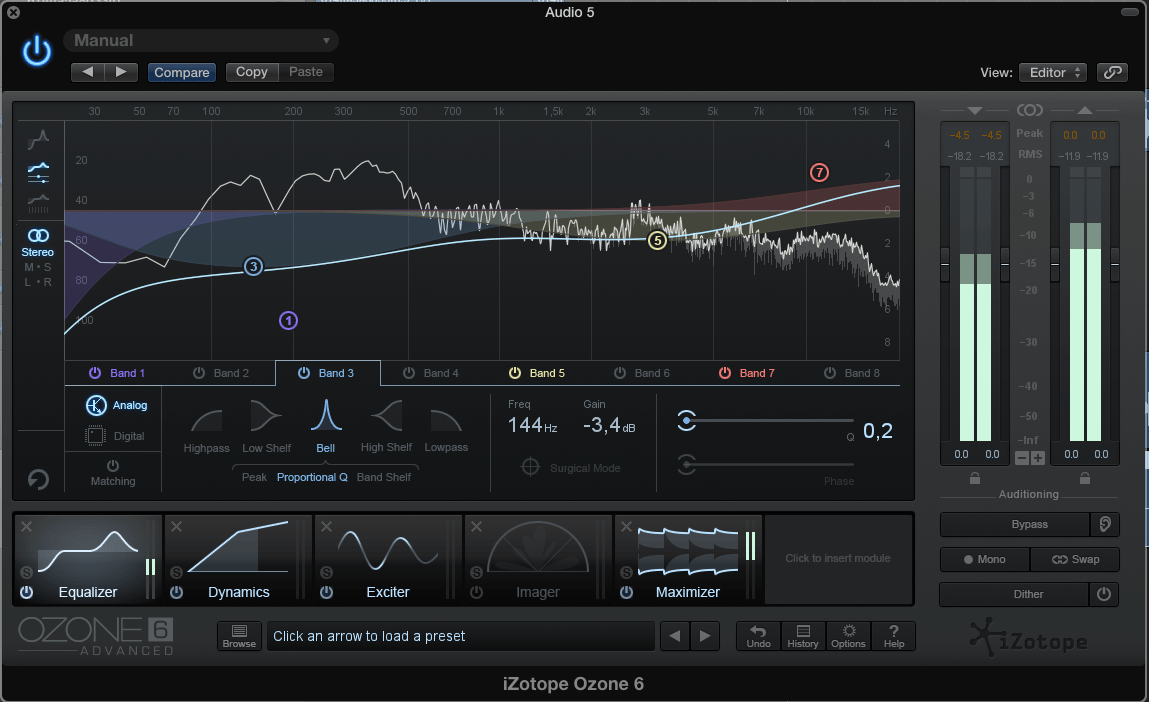Remove the Equalizer module with its X
This screenshot has width=1149, height=702.
pos(26,526)
